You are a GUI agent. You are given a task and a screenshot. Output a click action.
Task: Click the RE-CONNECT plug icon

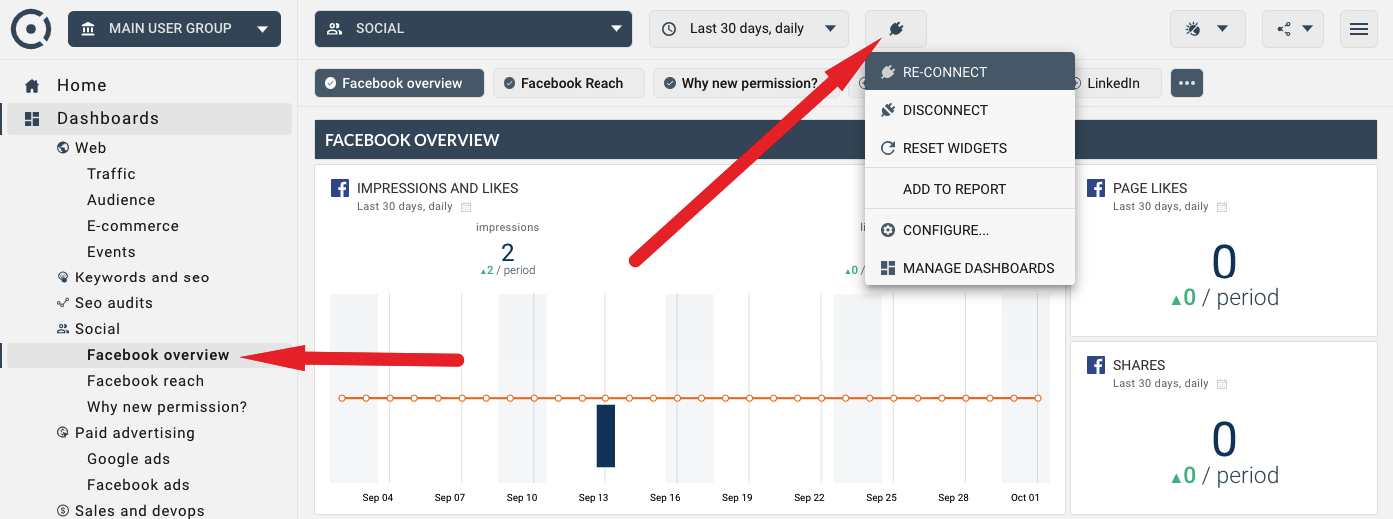pos(887,72)
